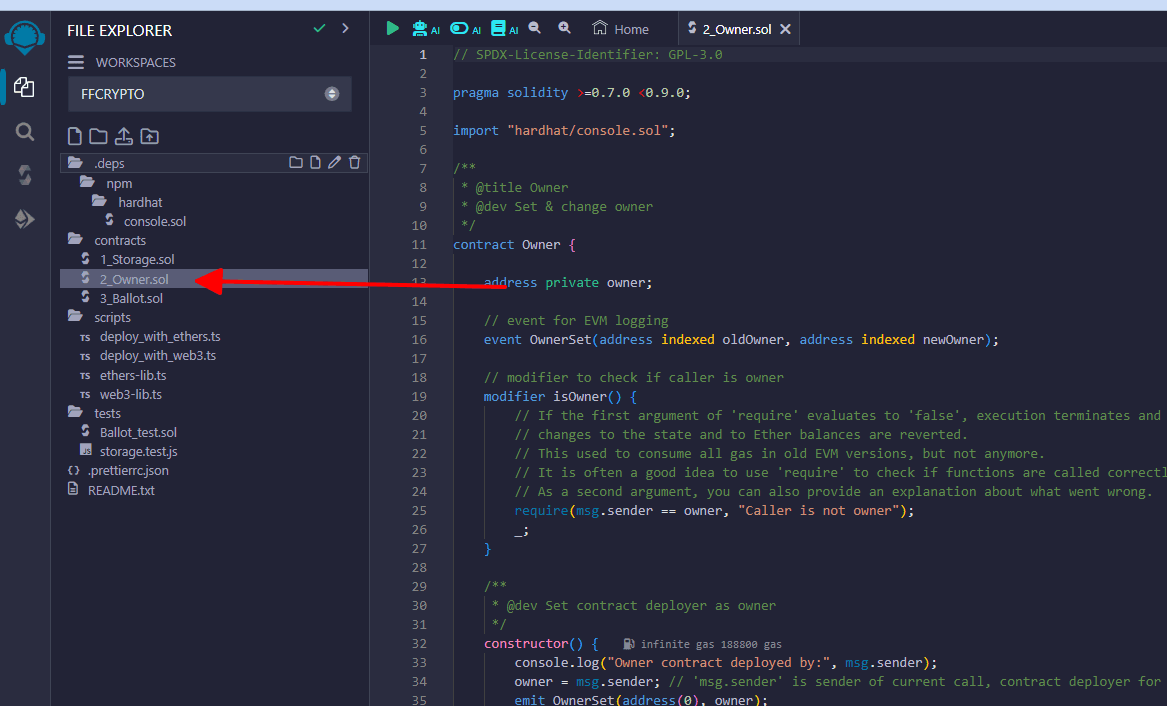Click line number 11 in the gutter

(419, 245)
